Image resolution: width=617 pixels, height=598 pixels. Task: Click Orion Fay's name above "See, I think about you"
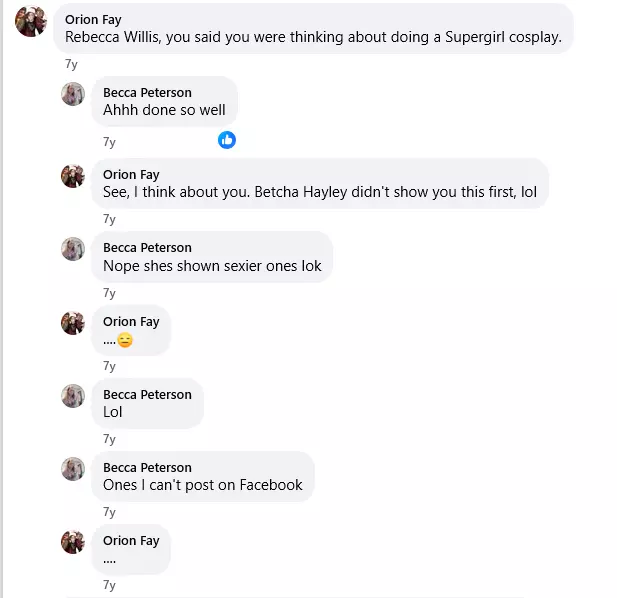tap(131, 174)
